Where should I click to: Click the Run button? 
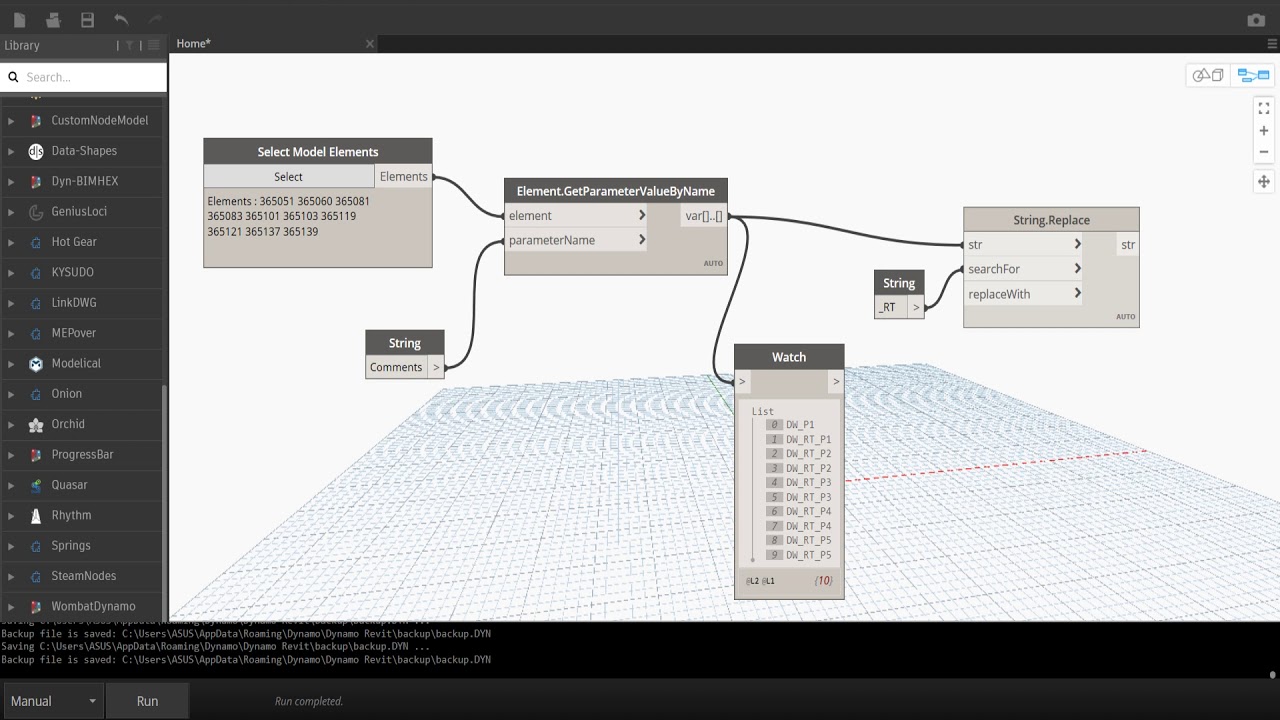click(147, 701)
